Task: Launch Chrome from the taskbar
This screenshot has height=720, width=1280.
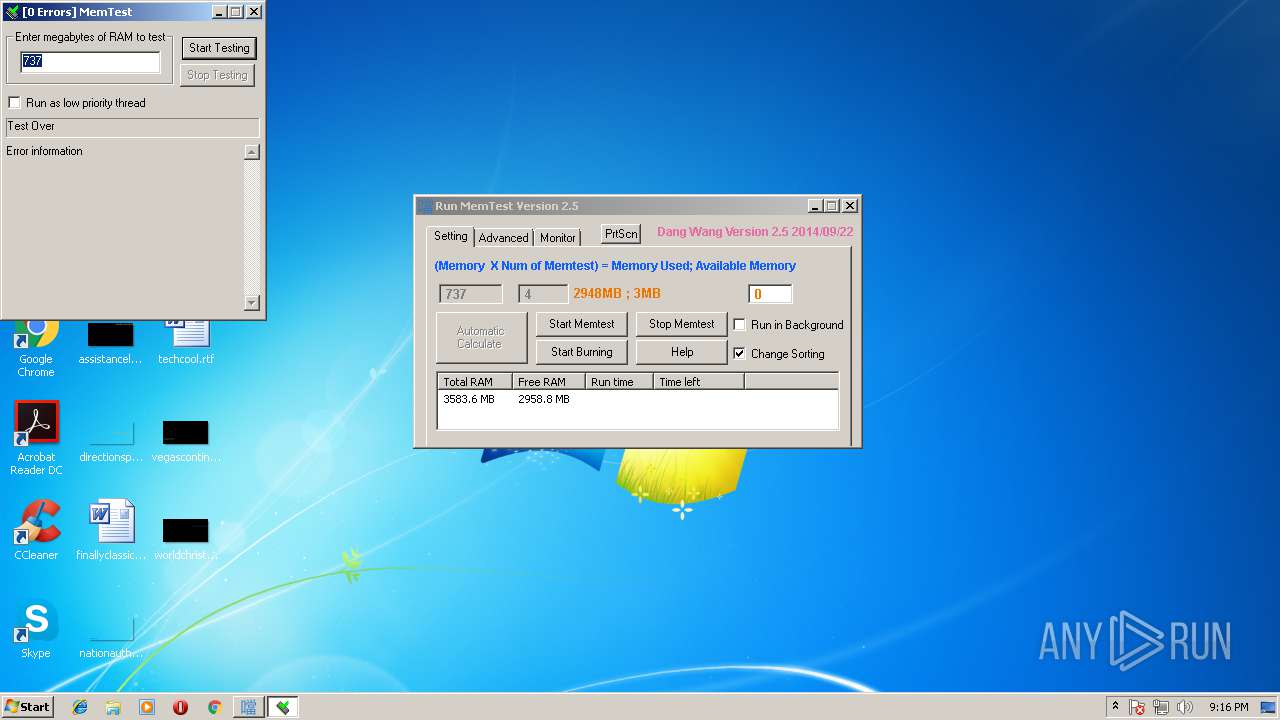Action: pyautogui.click(x=214, y=707)
